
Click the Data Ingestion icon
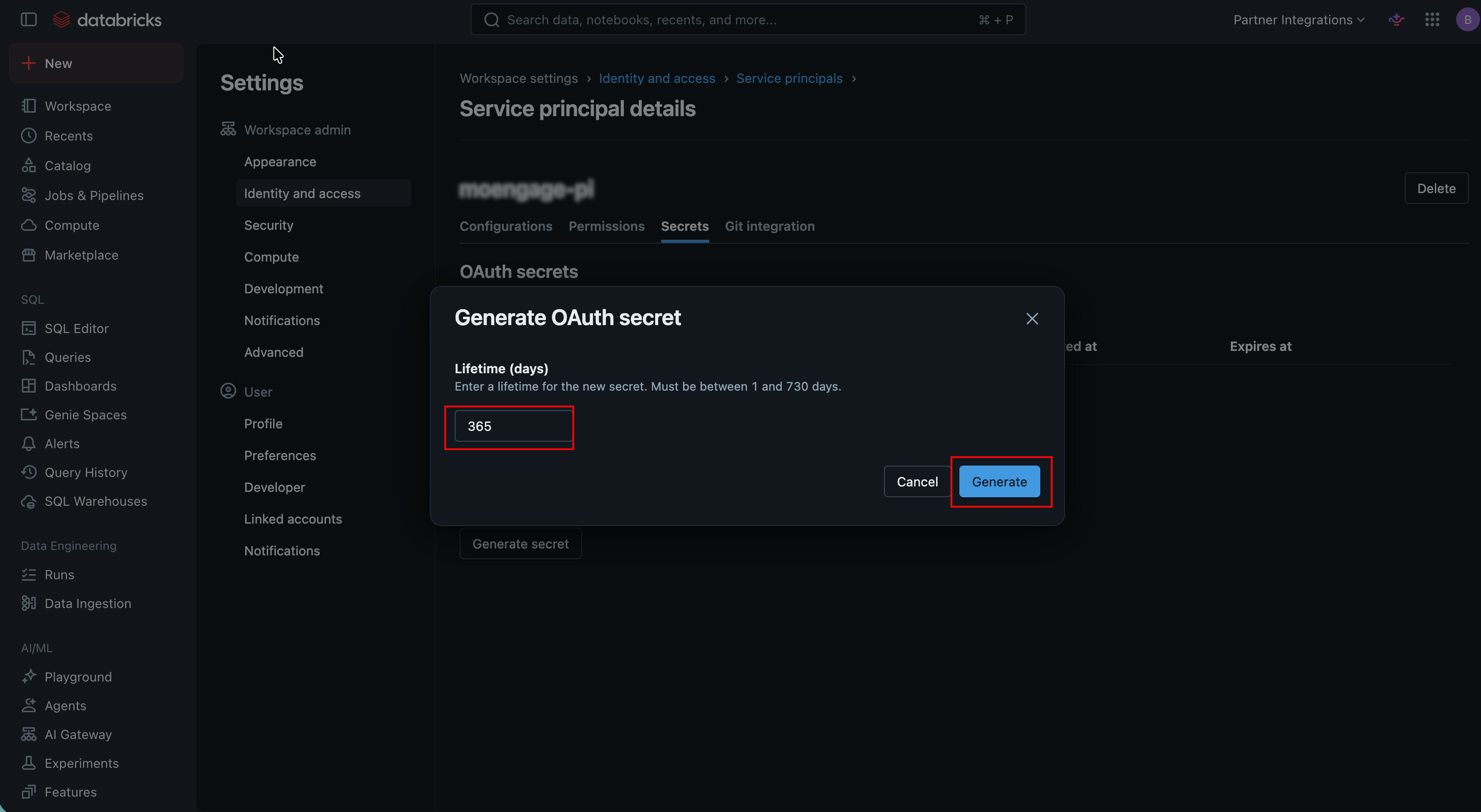point(29,603)
